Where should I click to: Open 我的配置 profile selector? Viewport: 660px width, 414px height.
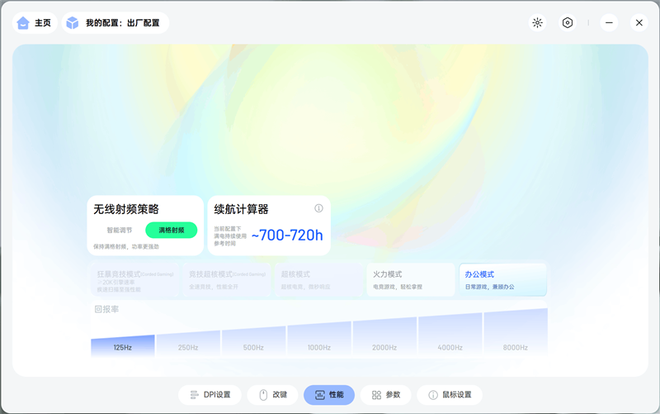[x=115, y=22]
